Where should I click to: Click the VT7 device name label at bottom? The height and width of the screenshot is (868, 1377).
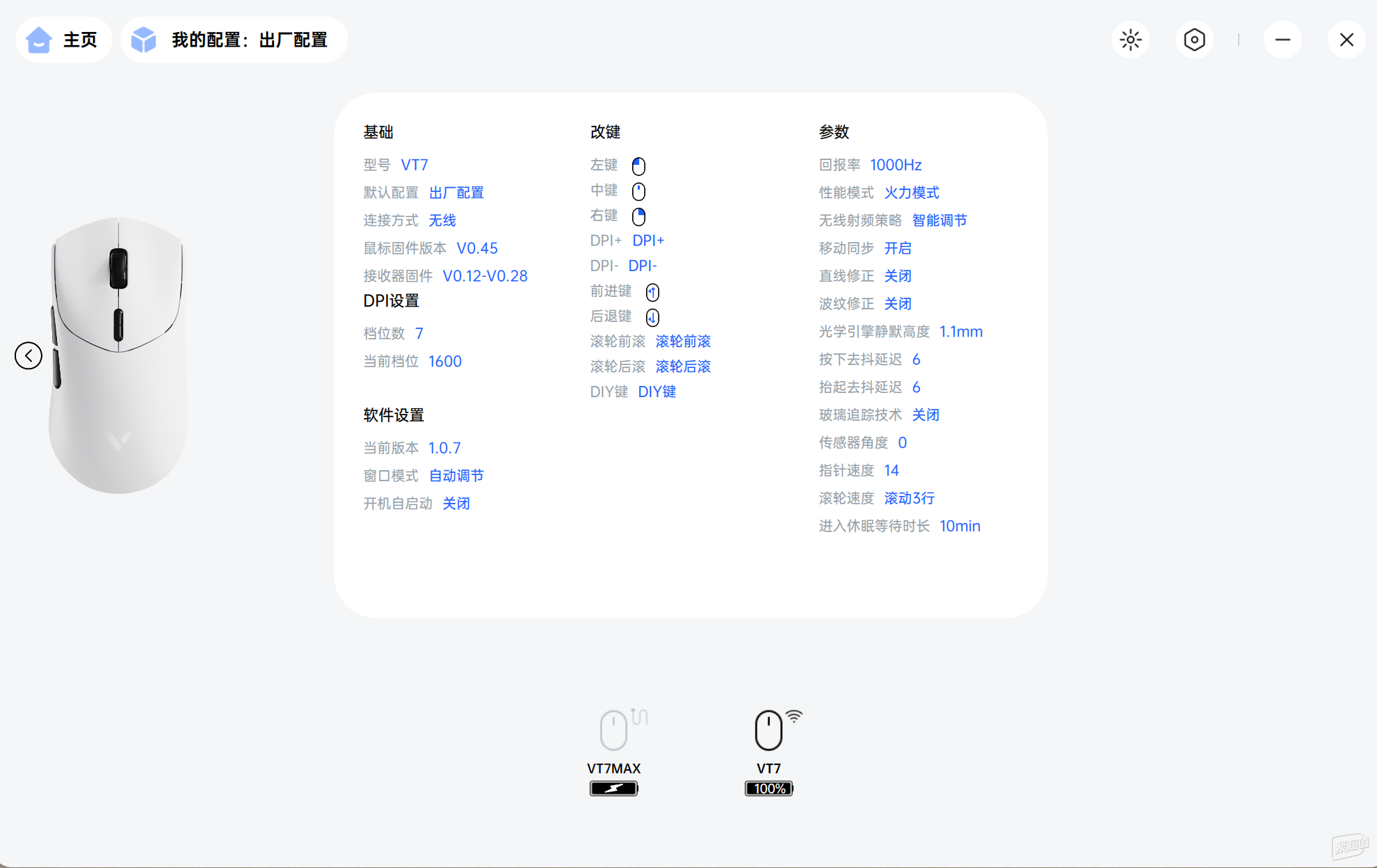click(768, 769)
